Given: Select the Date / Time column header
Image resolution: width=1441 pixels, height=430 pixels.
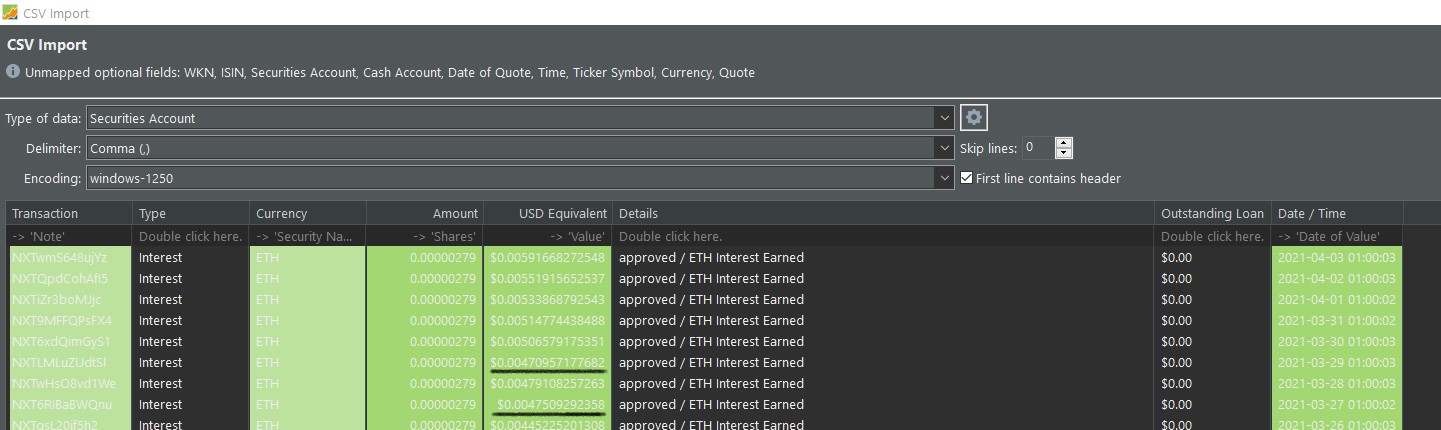Looking at the screenshot, I should coord(1337,213).
